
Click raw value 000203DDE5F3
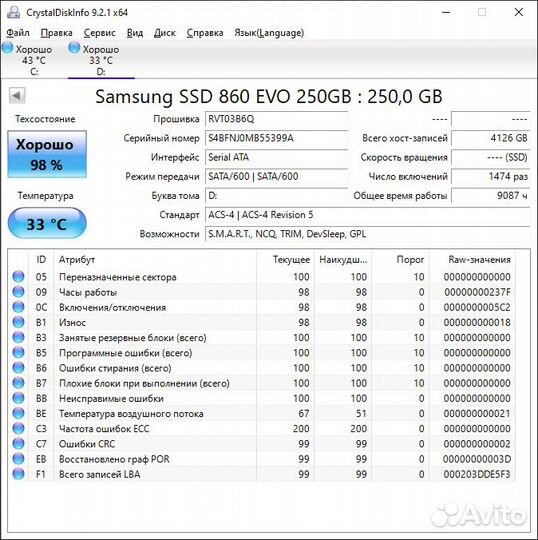[x=477, y=474]
